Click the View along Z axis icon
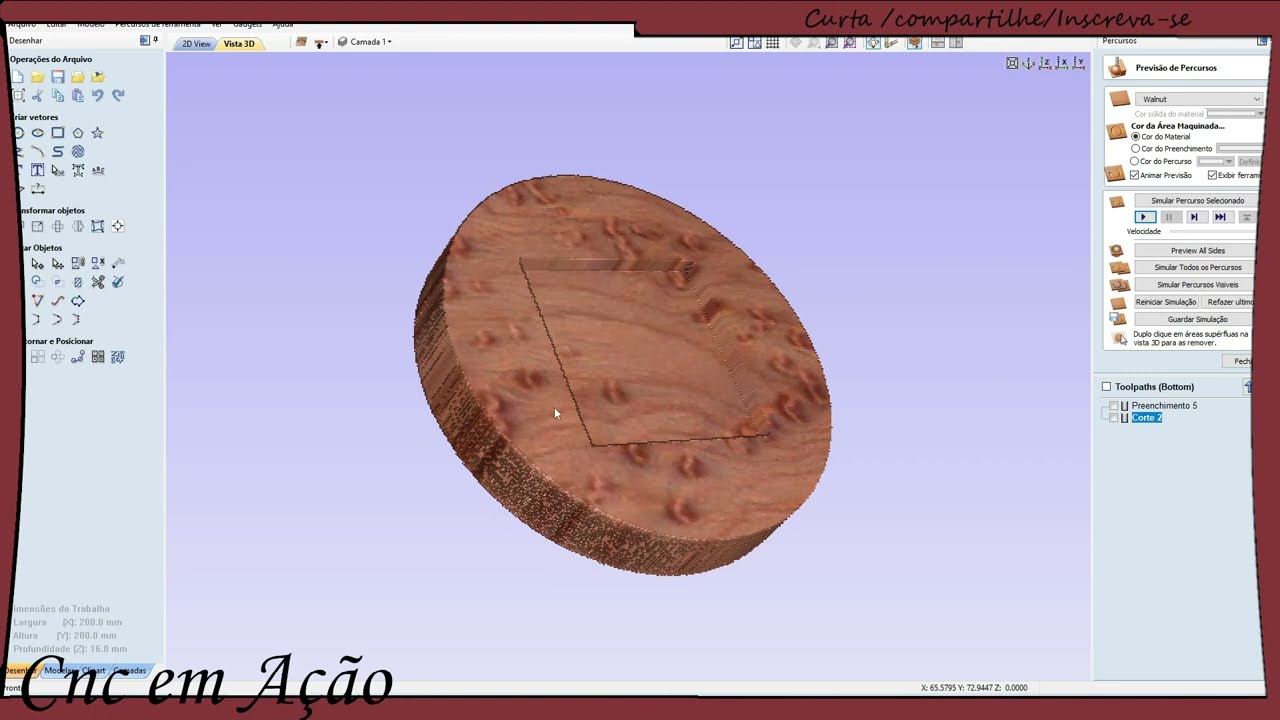The height and width of the screenshot is (720, 1280). tap(1045, 63)
